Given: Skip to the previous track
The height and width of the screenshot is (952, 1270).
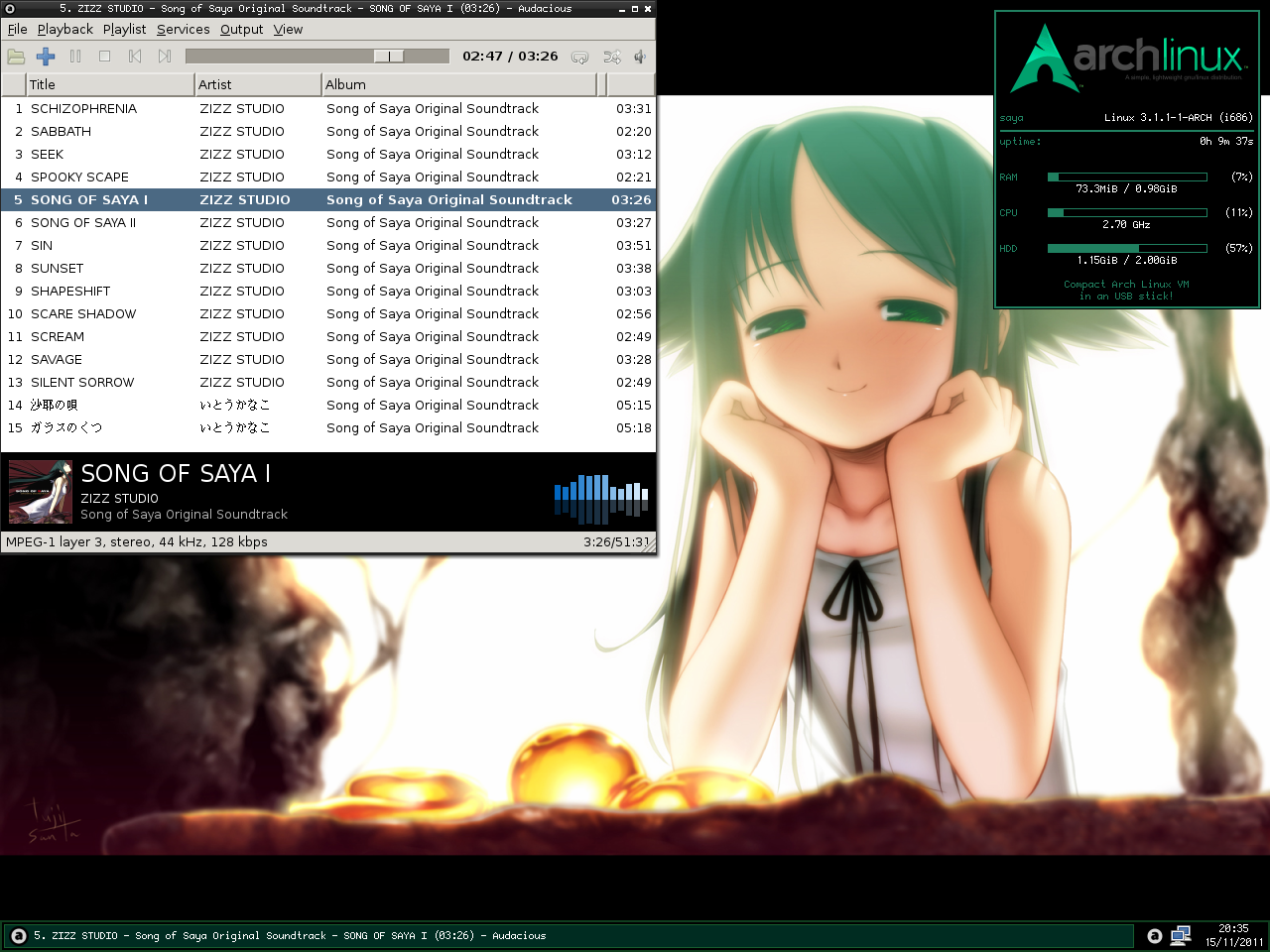Looking at the screenshot, I should coord(135,57).
